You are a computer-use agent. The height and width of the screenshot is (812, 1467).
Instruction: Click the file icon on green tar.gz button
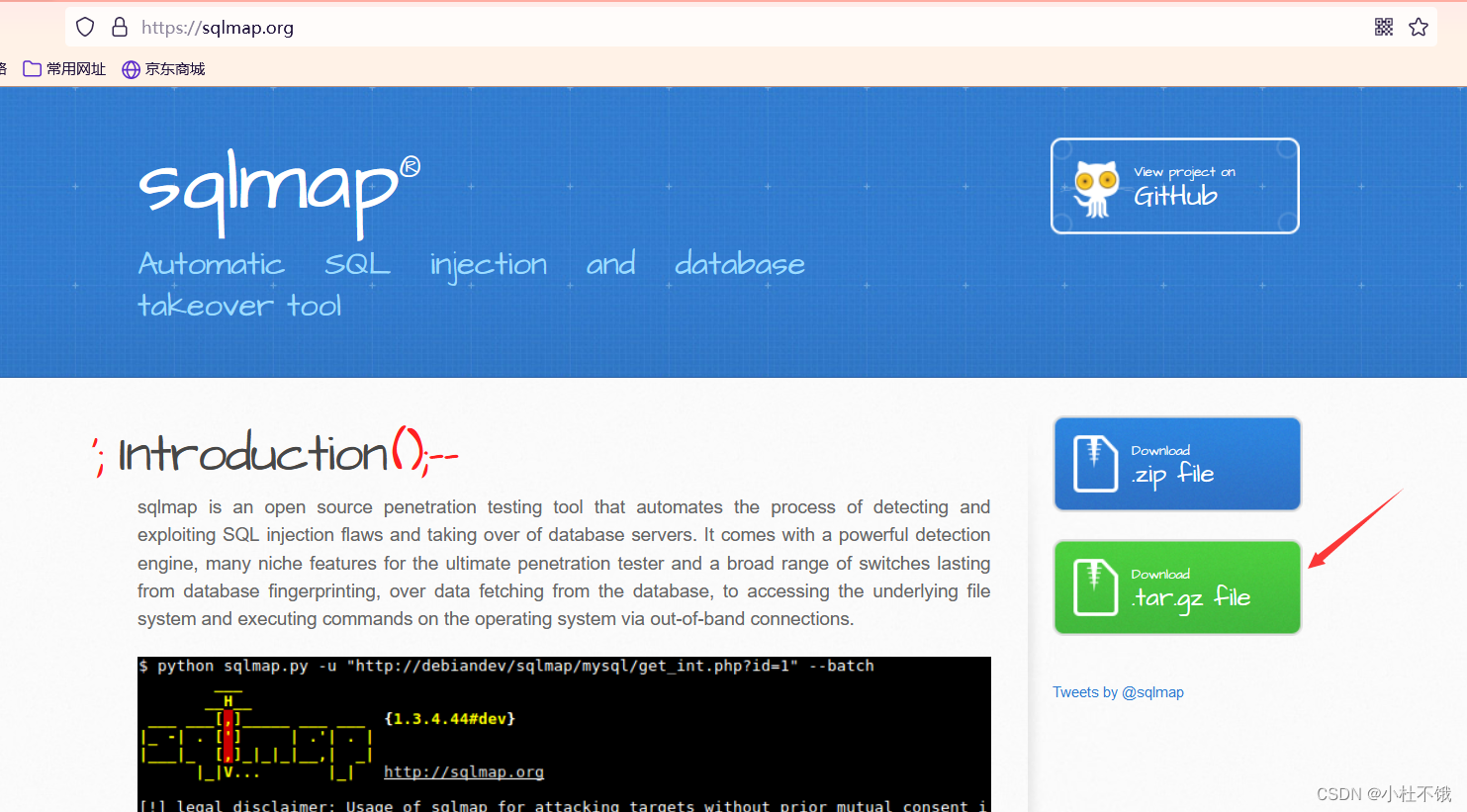1094,586
